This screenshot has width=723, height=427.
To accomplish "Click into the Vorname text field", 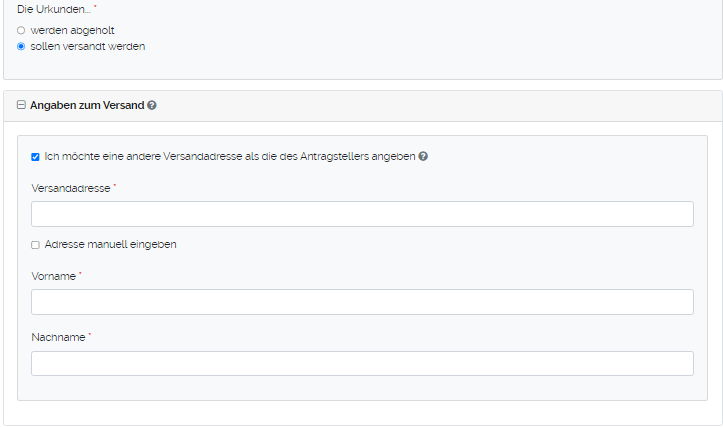I will tap(362, 302).
